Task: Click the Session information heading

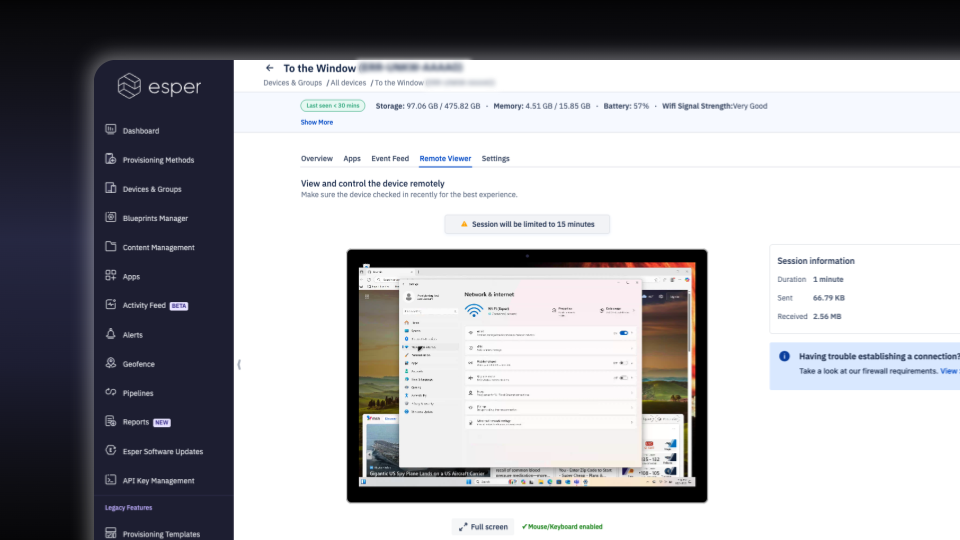Action: click(816, 261)
